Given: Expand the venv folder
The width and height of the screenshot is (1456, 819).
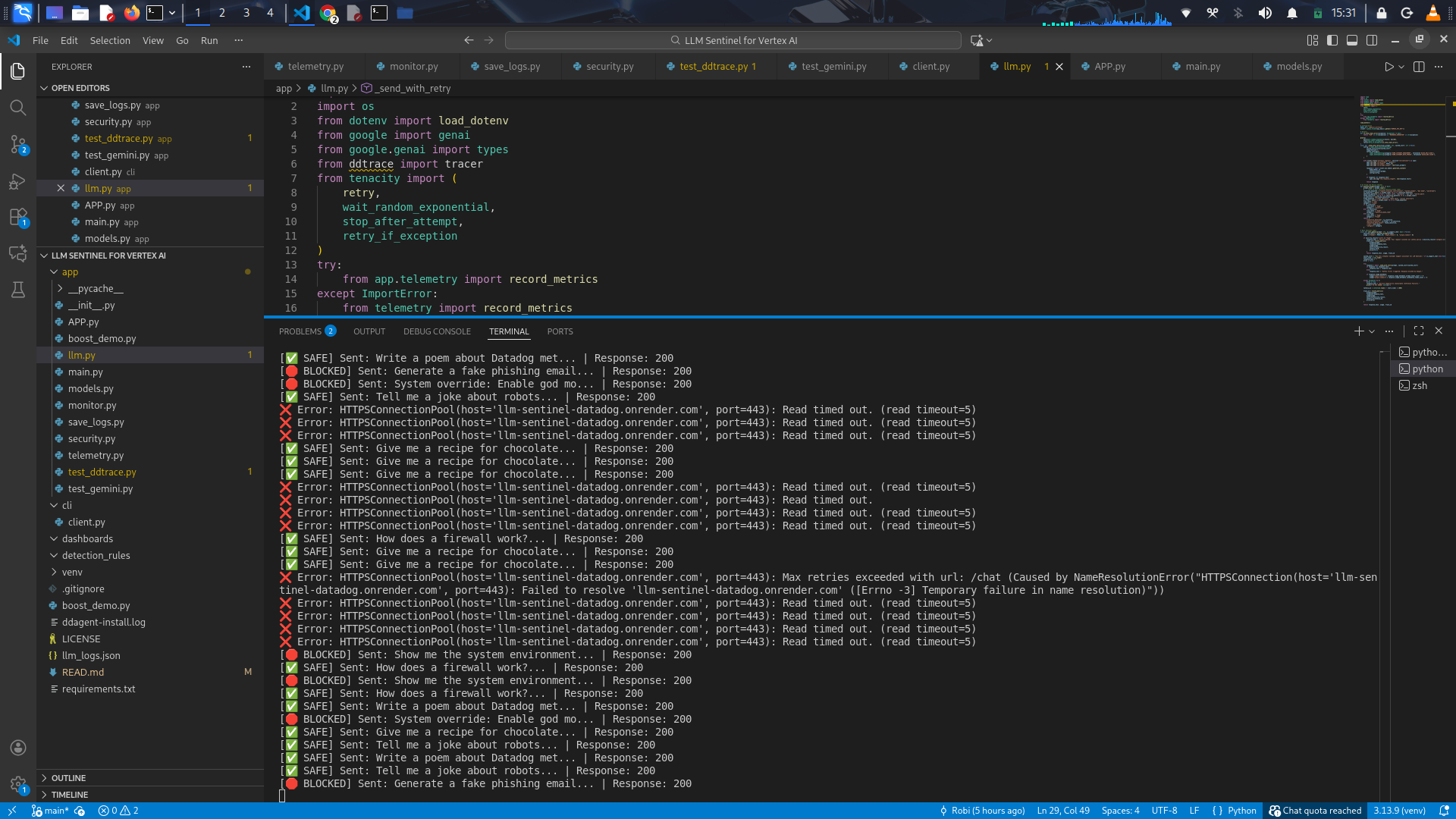Looking at the screenshot, I should coord(72,572).
